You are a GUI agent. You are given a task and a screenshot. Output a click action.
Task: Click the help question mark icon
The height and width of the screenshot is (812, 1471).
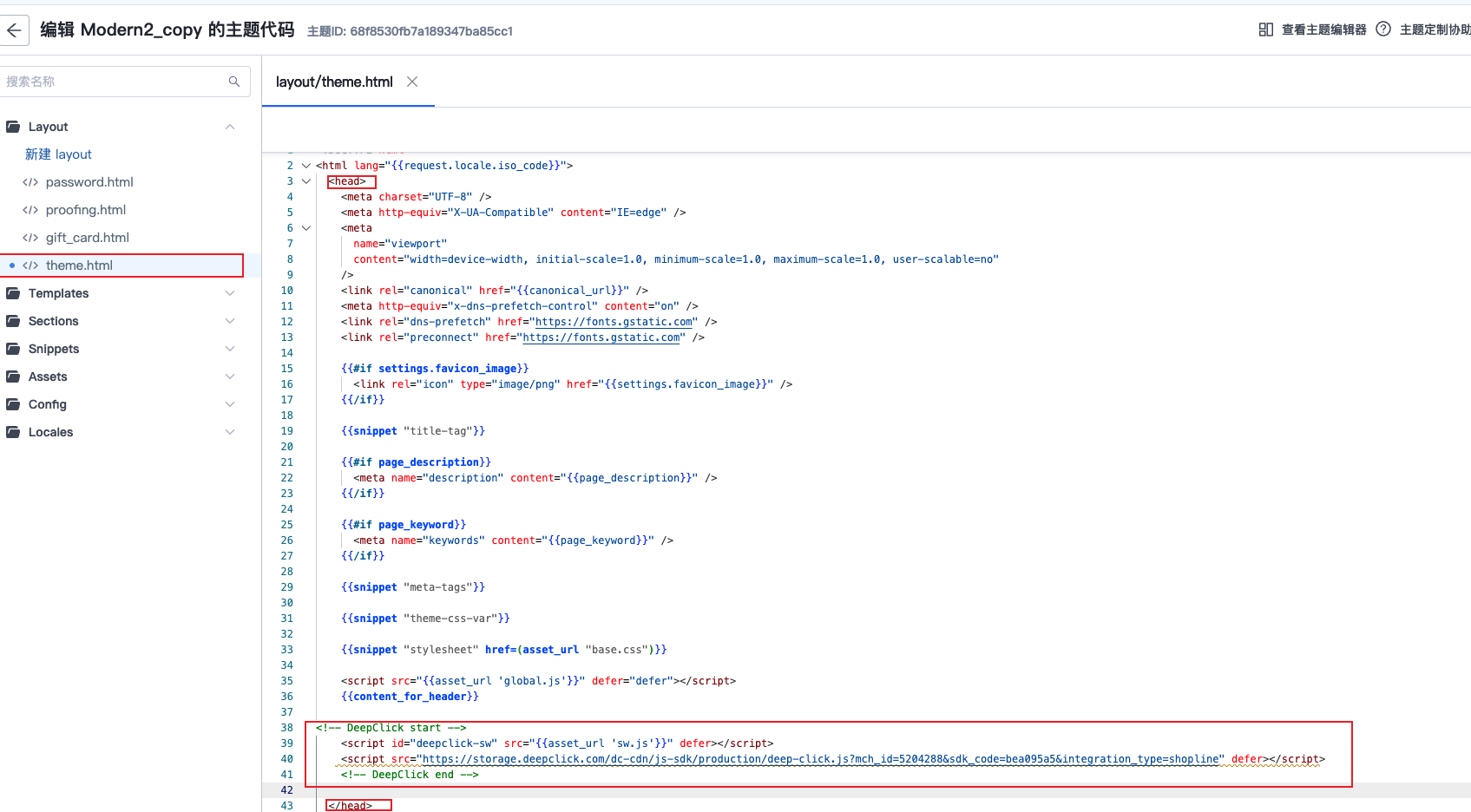click(1383, 29)
